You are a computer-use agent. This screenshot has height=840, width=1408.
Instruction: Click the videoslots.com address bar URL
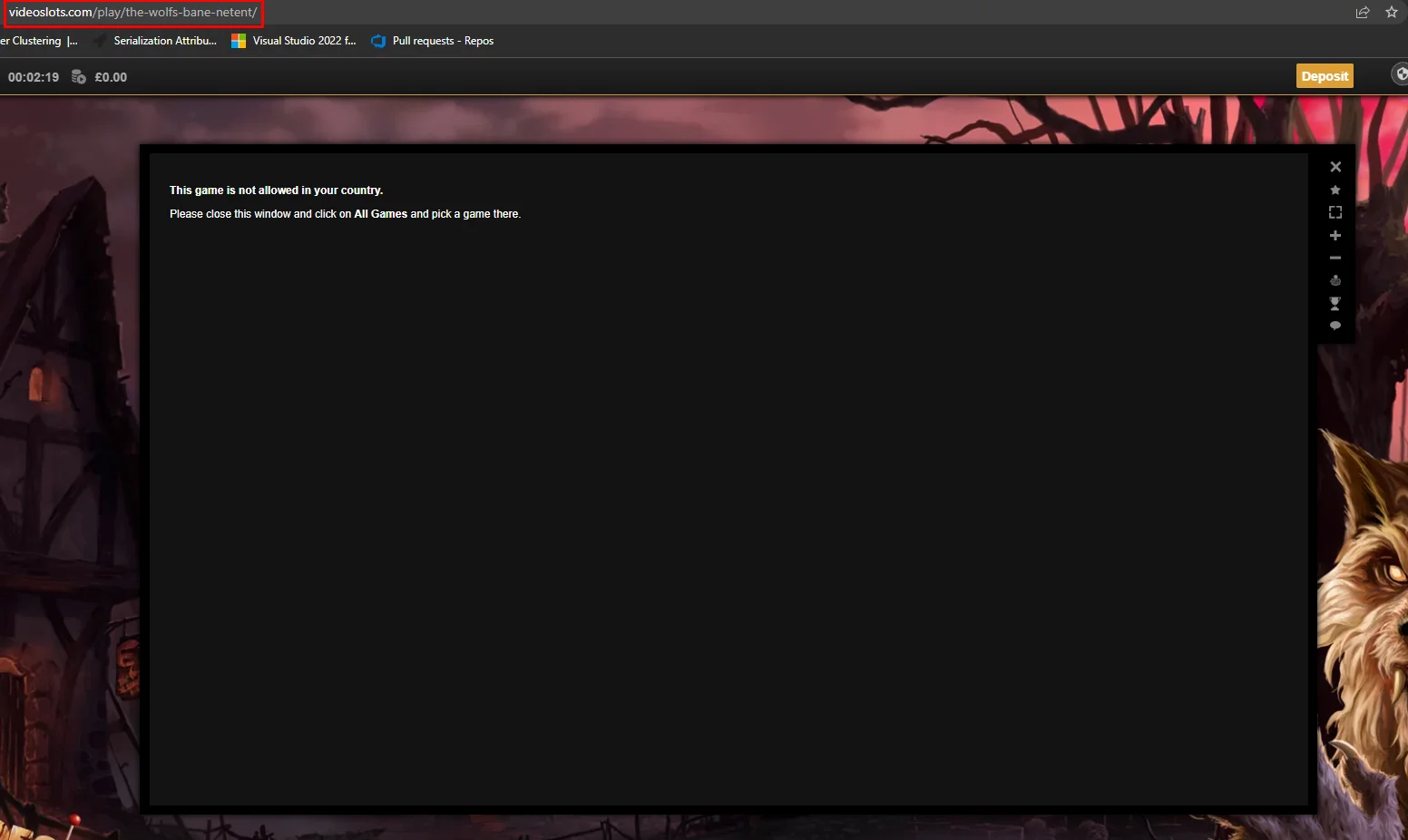[132, 13]
